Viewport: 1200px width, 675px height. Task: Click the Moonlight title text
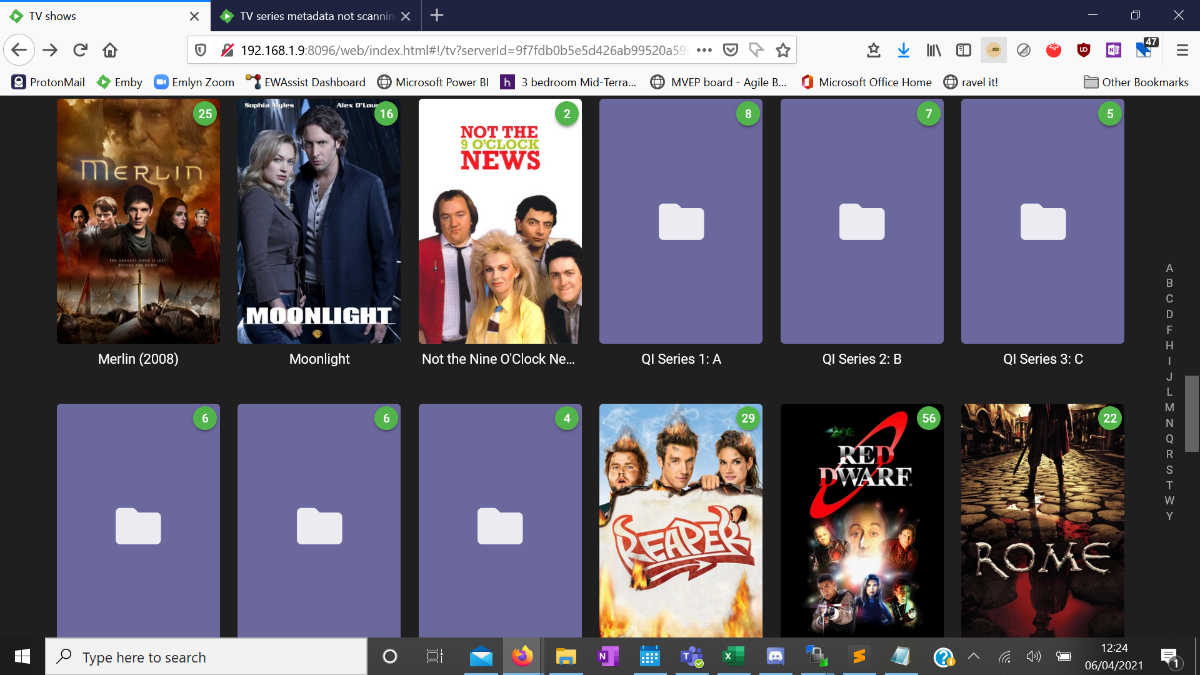[x=319, y=359]
